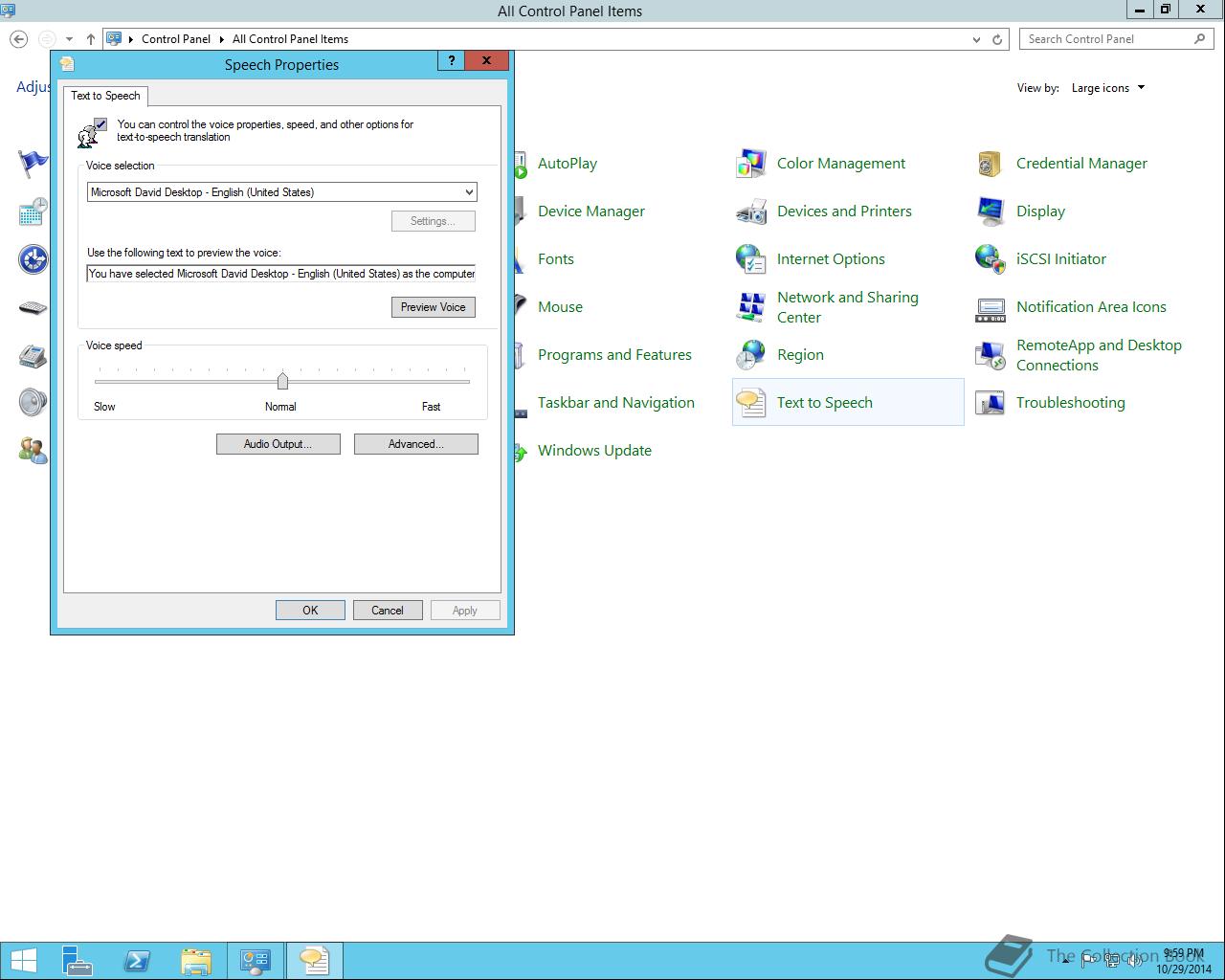1225x980 pixels.
Task: Open the Fonts link
Action: (x=556, y=259)
